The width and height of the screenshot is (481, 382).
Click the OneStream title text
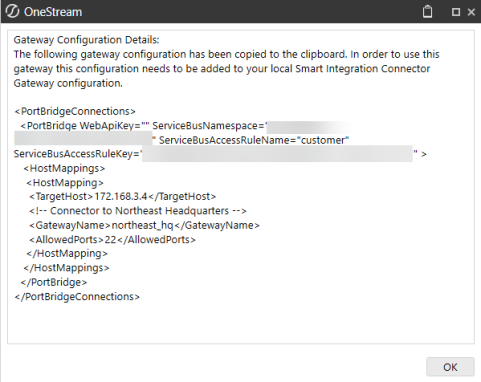pyautogui.click(x=53, y=12)
